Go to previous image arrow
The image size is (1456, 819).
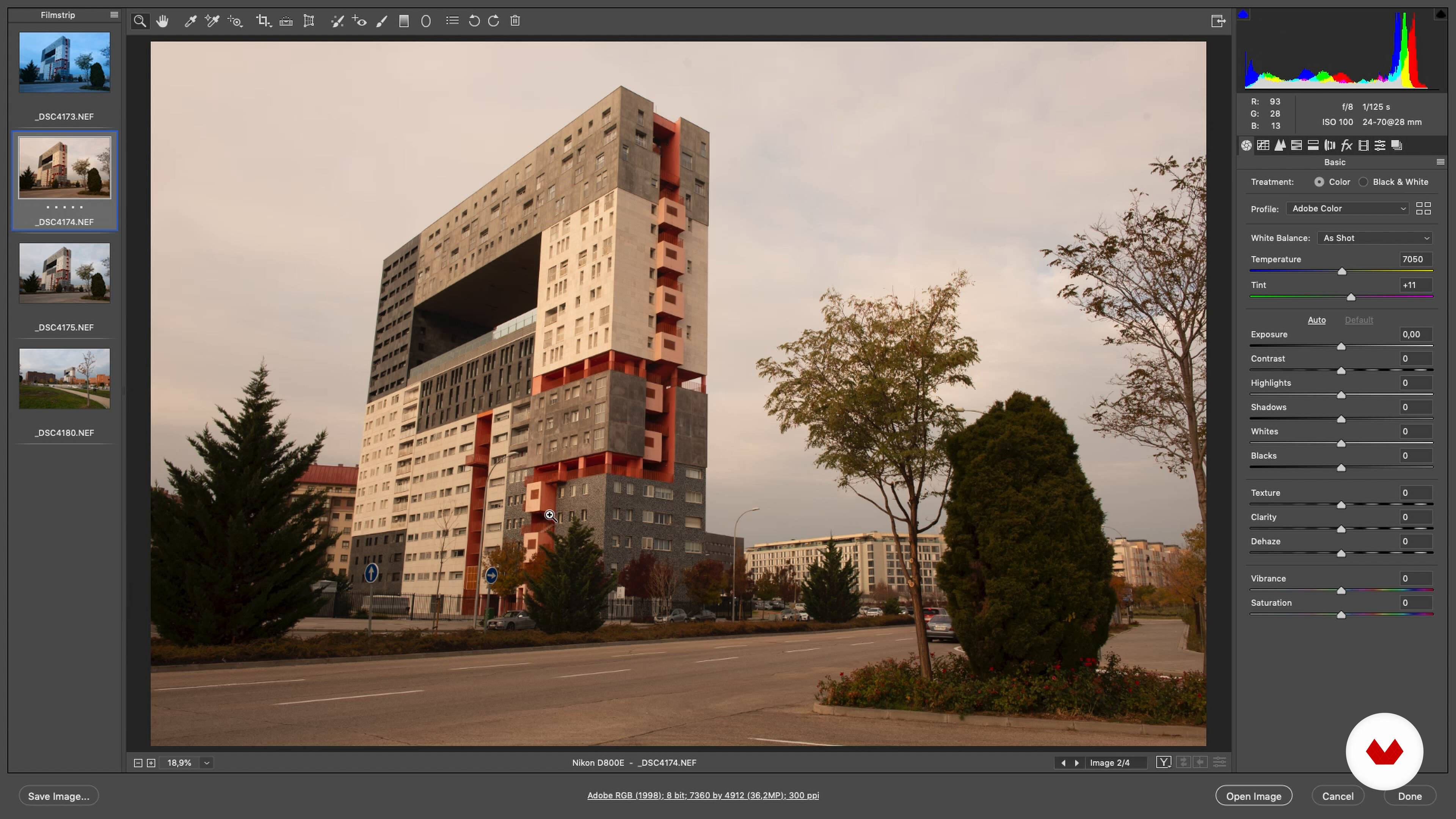[1062, 763]
